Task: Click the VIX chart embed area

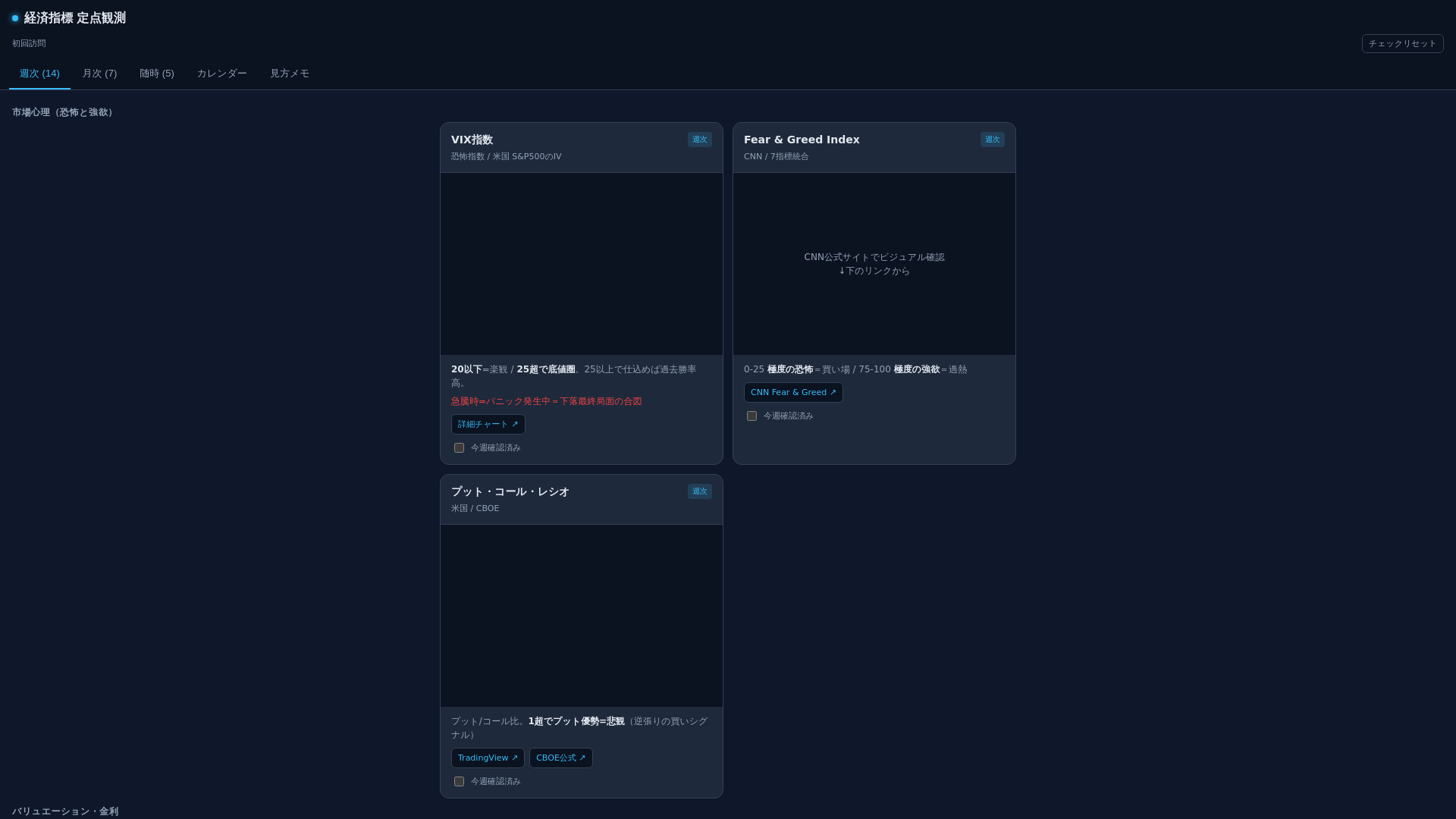Action: [x=582, y=264]
